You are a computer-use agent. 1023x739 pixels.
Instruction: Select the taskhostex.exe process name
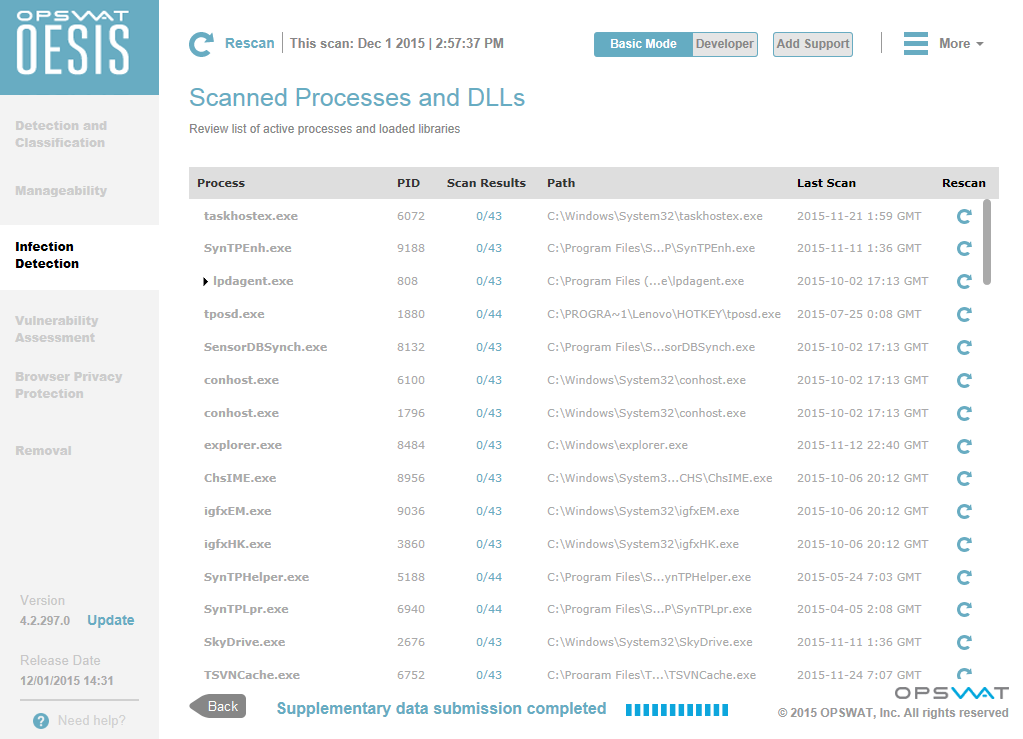coord(251,216)
